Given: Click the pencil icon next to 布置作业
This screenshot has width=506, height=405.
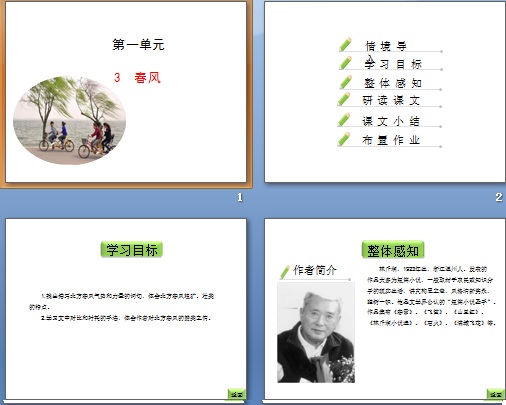Looking at the screenshot, I should point(344,139).
